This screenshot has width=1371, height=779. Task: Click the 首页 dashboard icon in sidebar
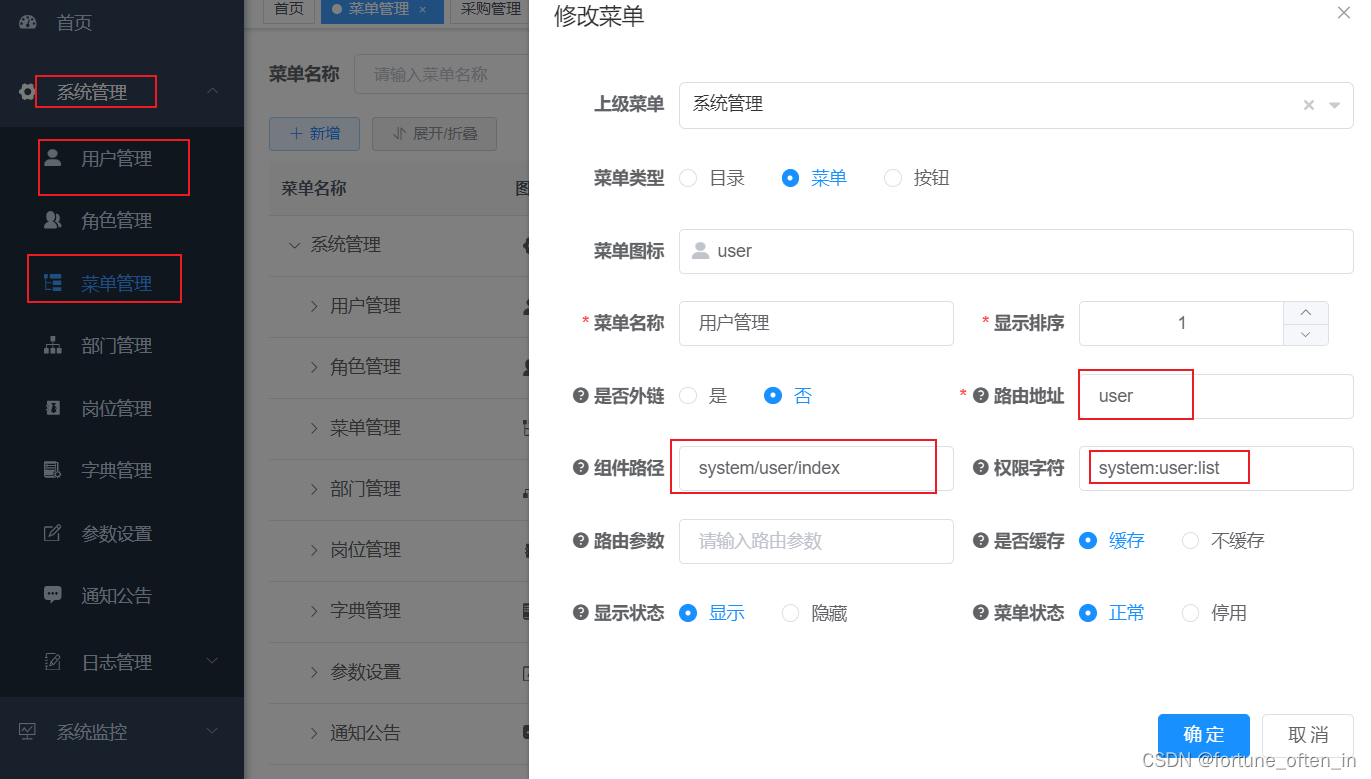pyautogui.click(x=27, y=22)
